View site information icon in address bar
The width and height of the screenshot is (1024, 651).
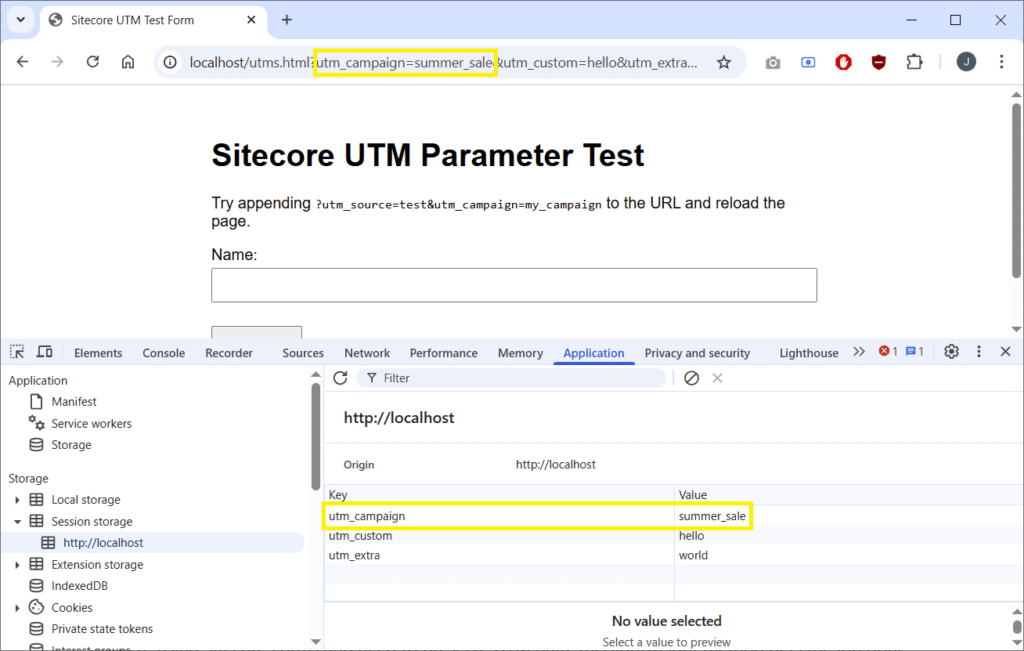[x=170, y=63]
